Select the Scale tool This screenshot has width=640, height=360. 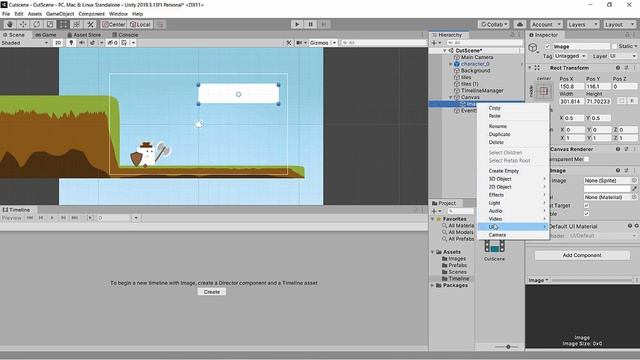click(x=50, y=24)
